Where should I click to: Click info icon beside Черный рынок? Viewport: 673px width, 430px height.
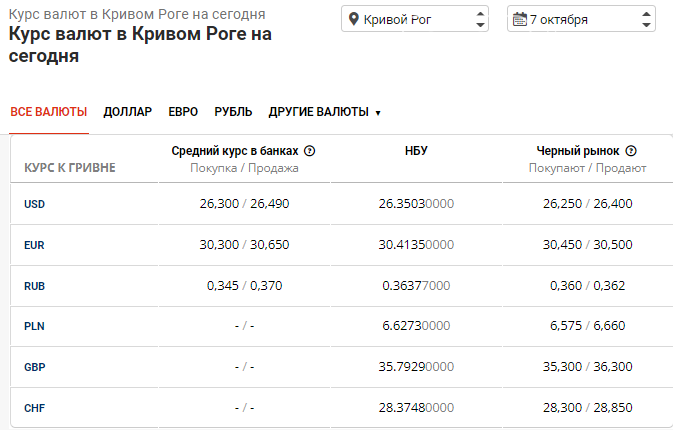[x=631, y=151]
